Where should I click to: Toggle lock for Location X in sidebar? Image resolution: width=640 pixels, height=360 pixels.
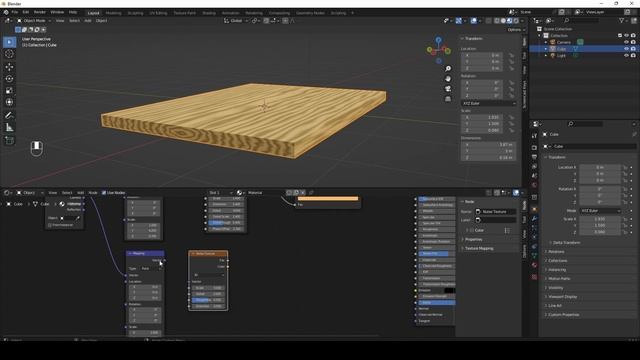(511, 55)
